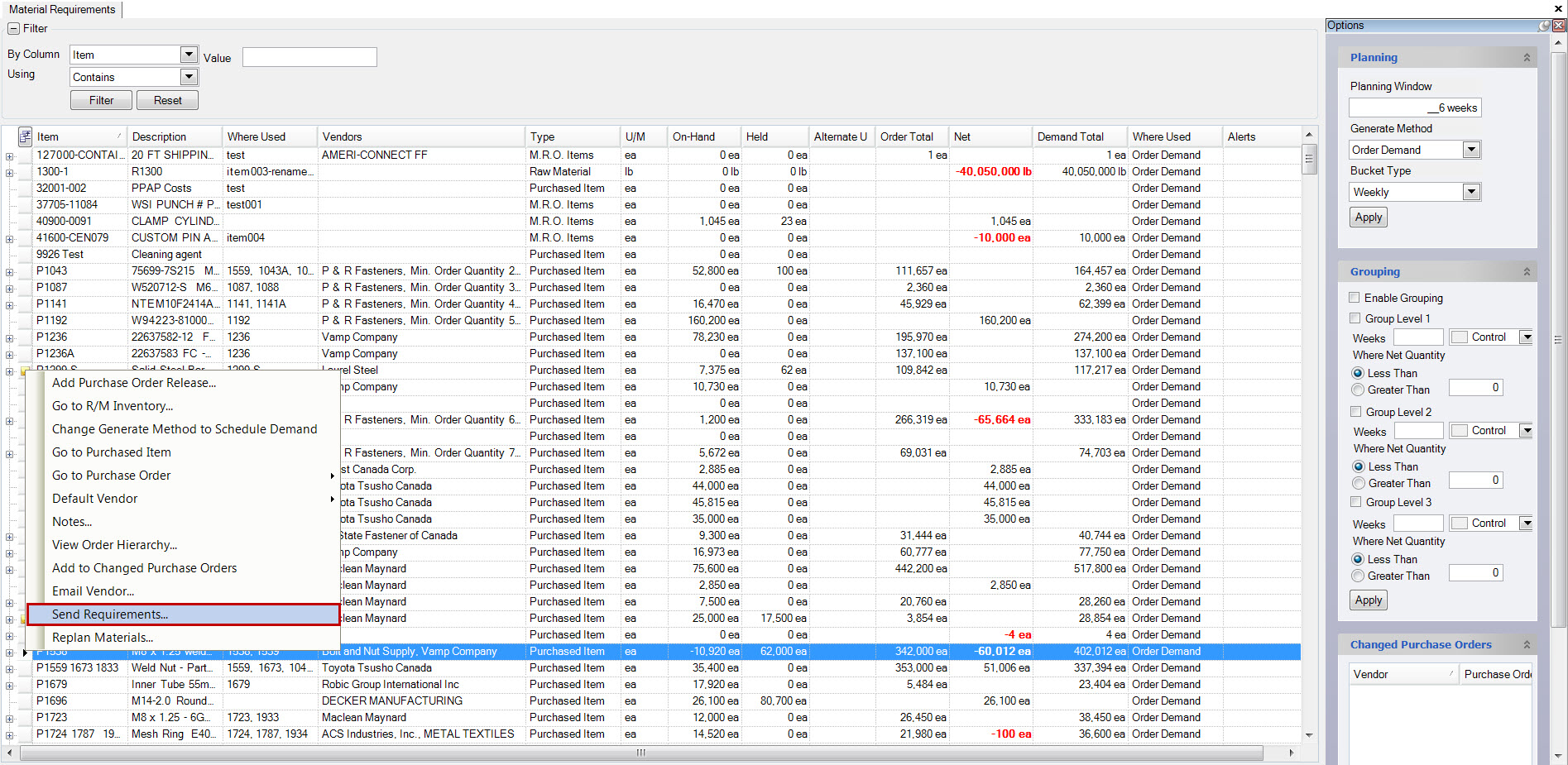Enable Grouping checkbox
Screen dimensions: 1568x765
[1355, 298]
